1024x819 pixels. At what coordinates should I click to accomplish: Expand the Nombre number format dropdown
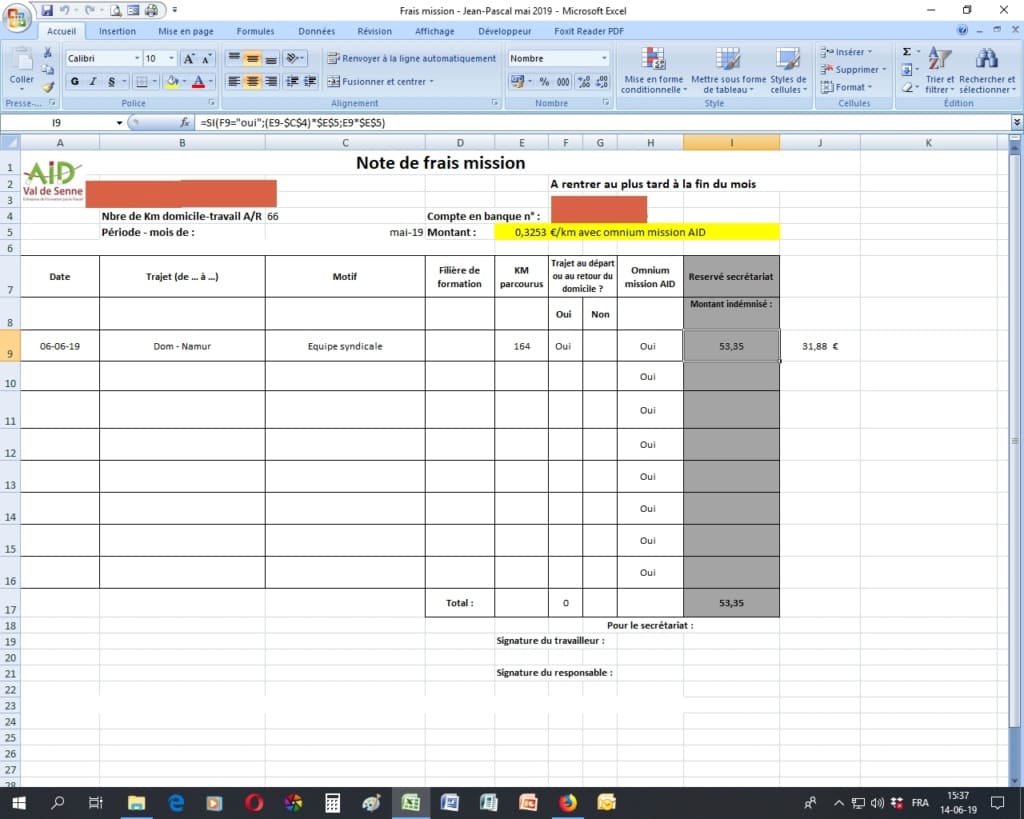tap(604, 59)
